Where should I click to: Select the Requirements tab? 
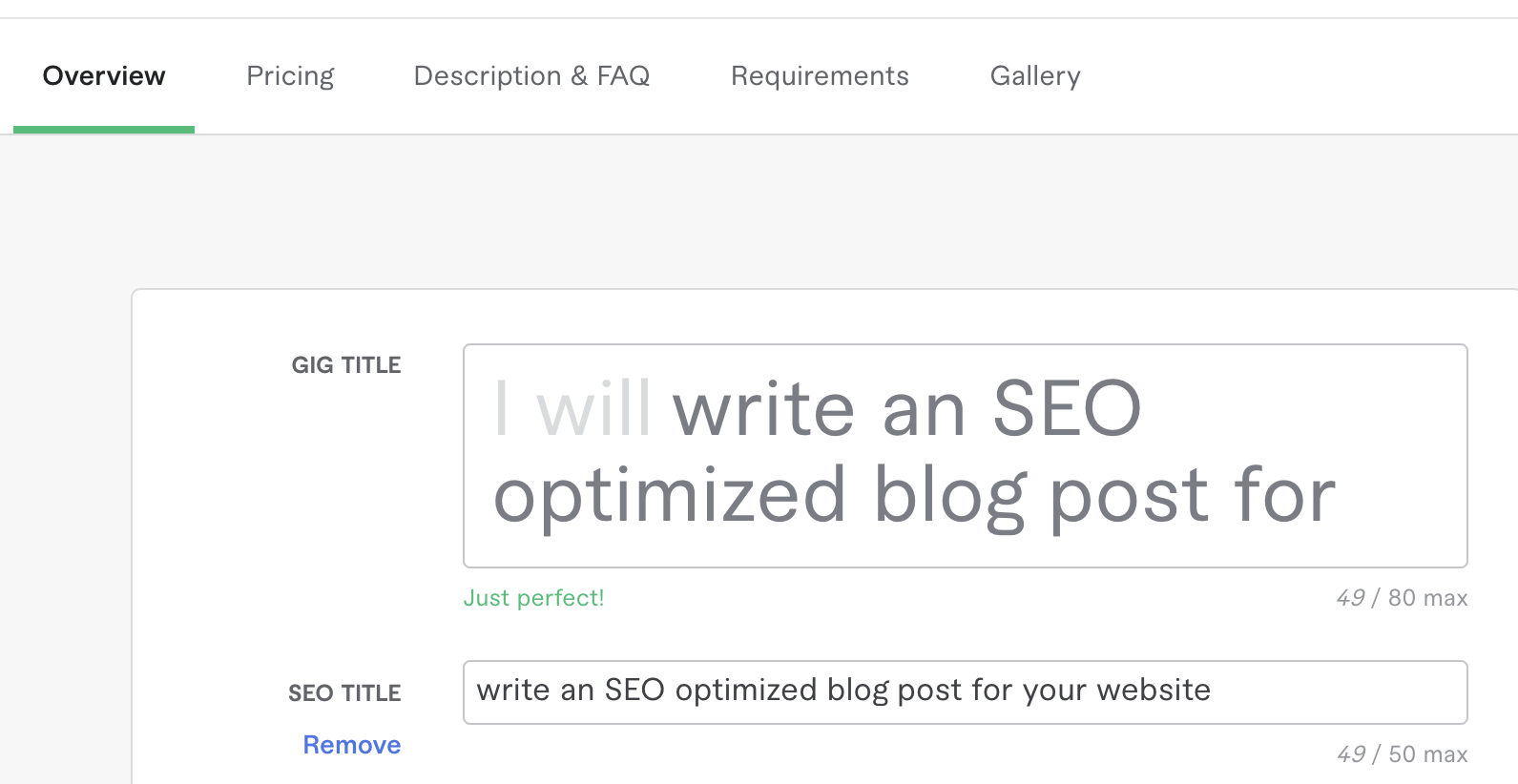coord(820,75)
